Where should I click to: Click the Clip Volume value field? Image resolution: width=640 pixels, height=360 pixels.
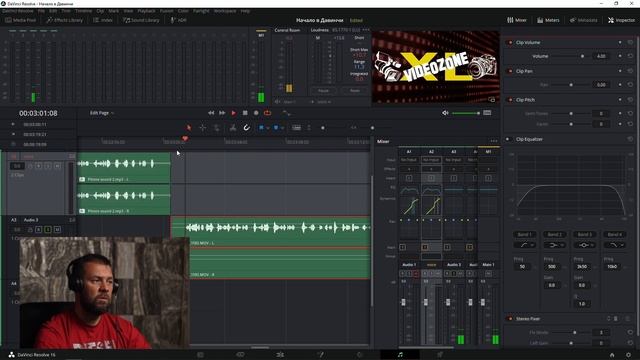tap(601, 56)
